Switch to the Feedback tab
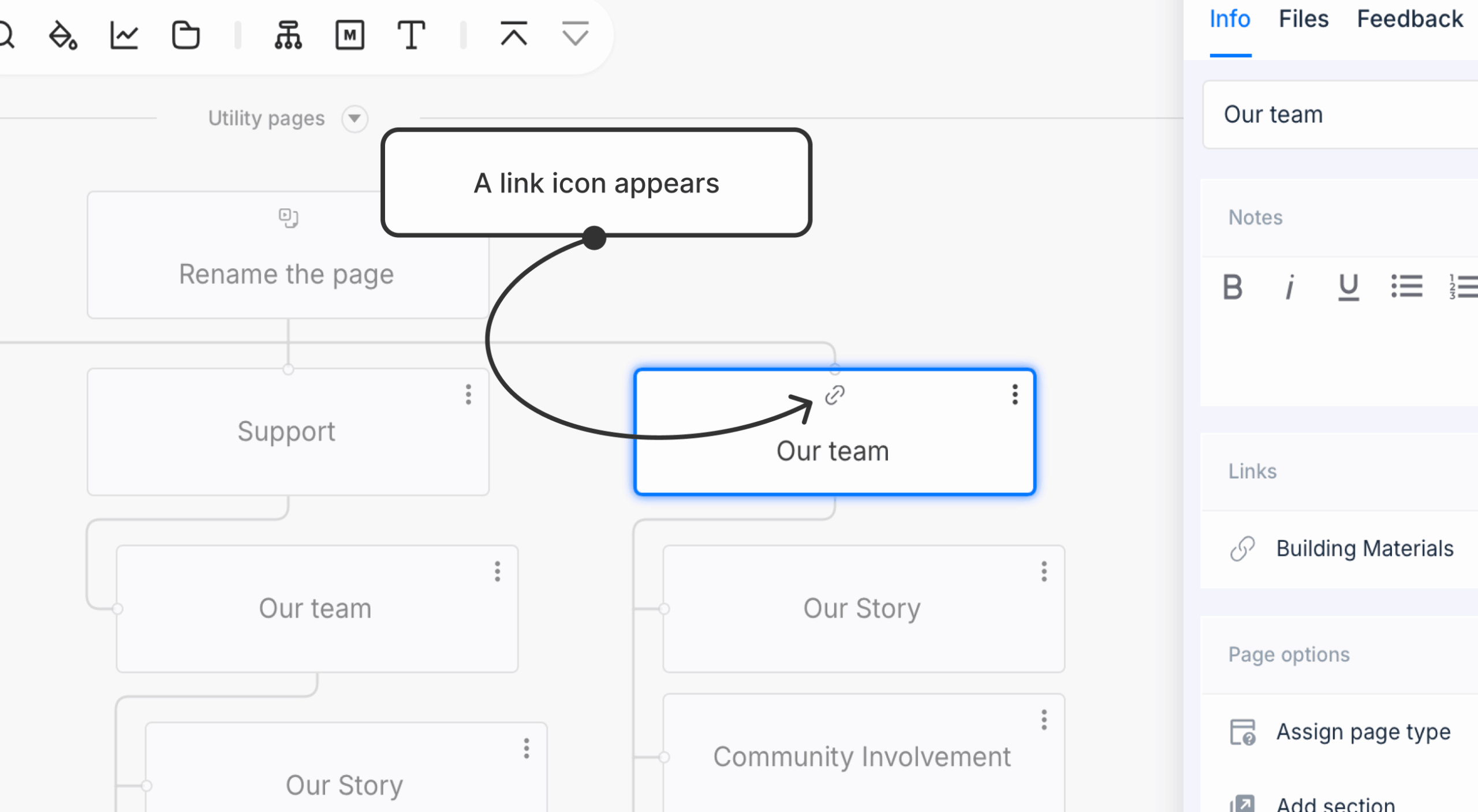 pos(1410,20)
